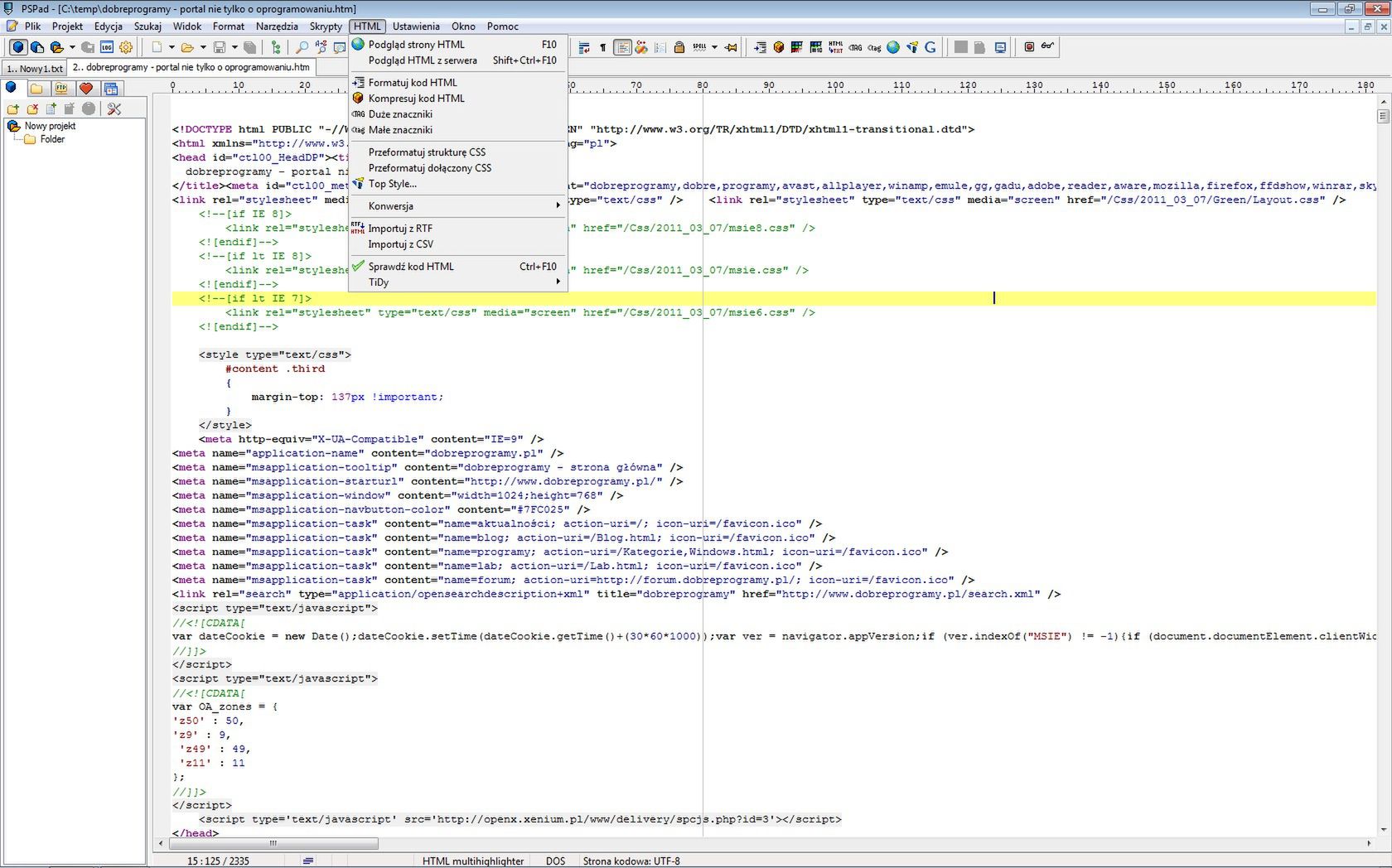The height and width of the screenshot is (868, 1392).
Task: Open dropdown arrow next to open file icon
Action: 203,47
